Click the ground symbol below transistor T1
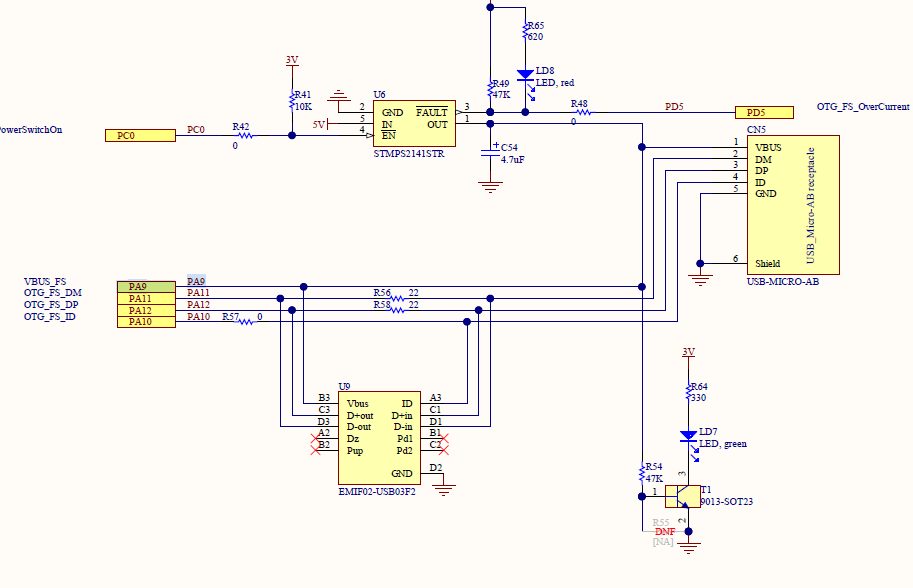This screenshot has width=913, height=588. (688, 548)
